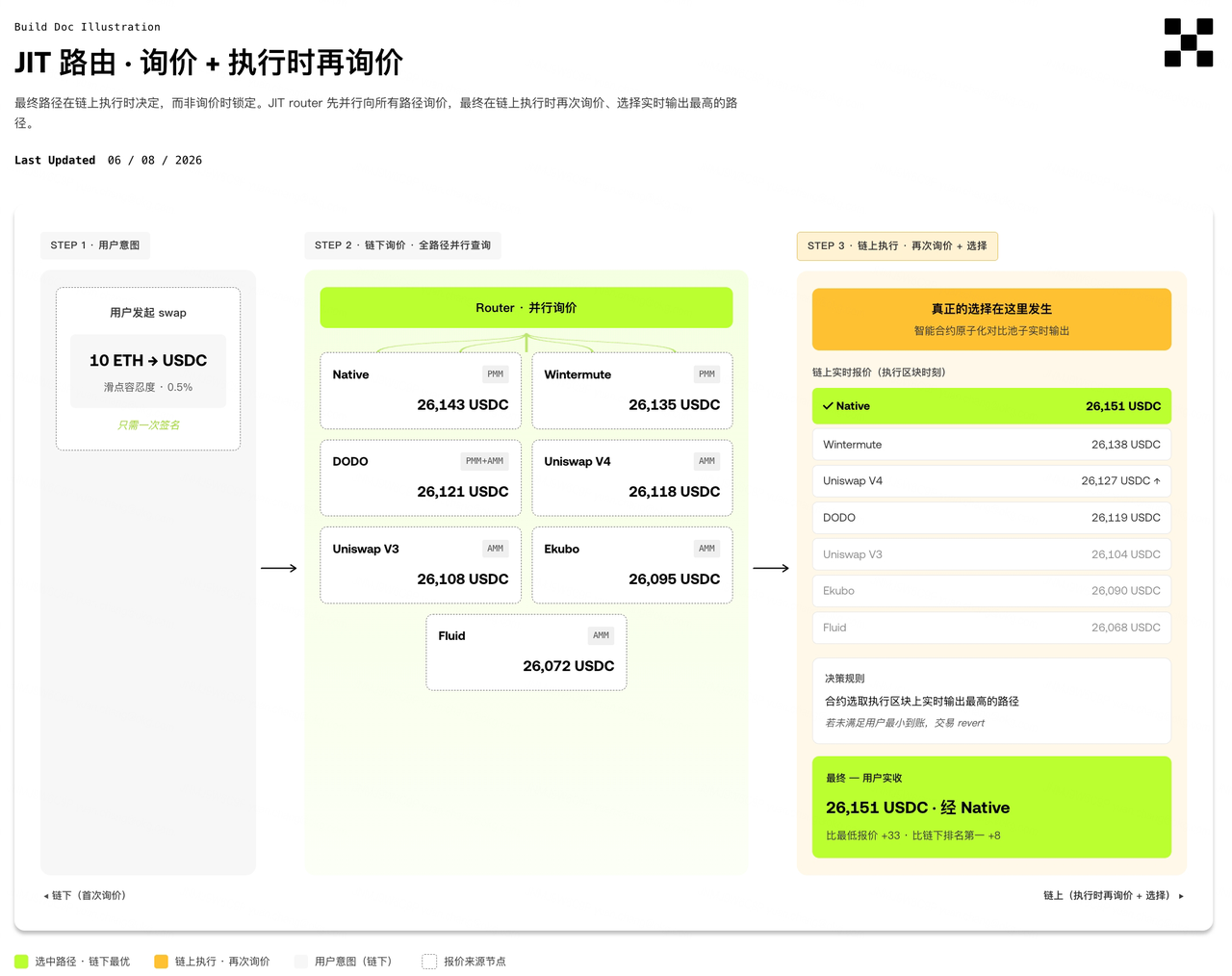Select the Uniswap V3 row with 26,104 USDC
Screen dimensions: 1232x976
(991, 554)
